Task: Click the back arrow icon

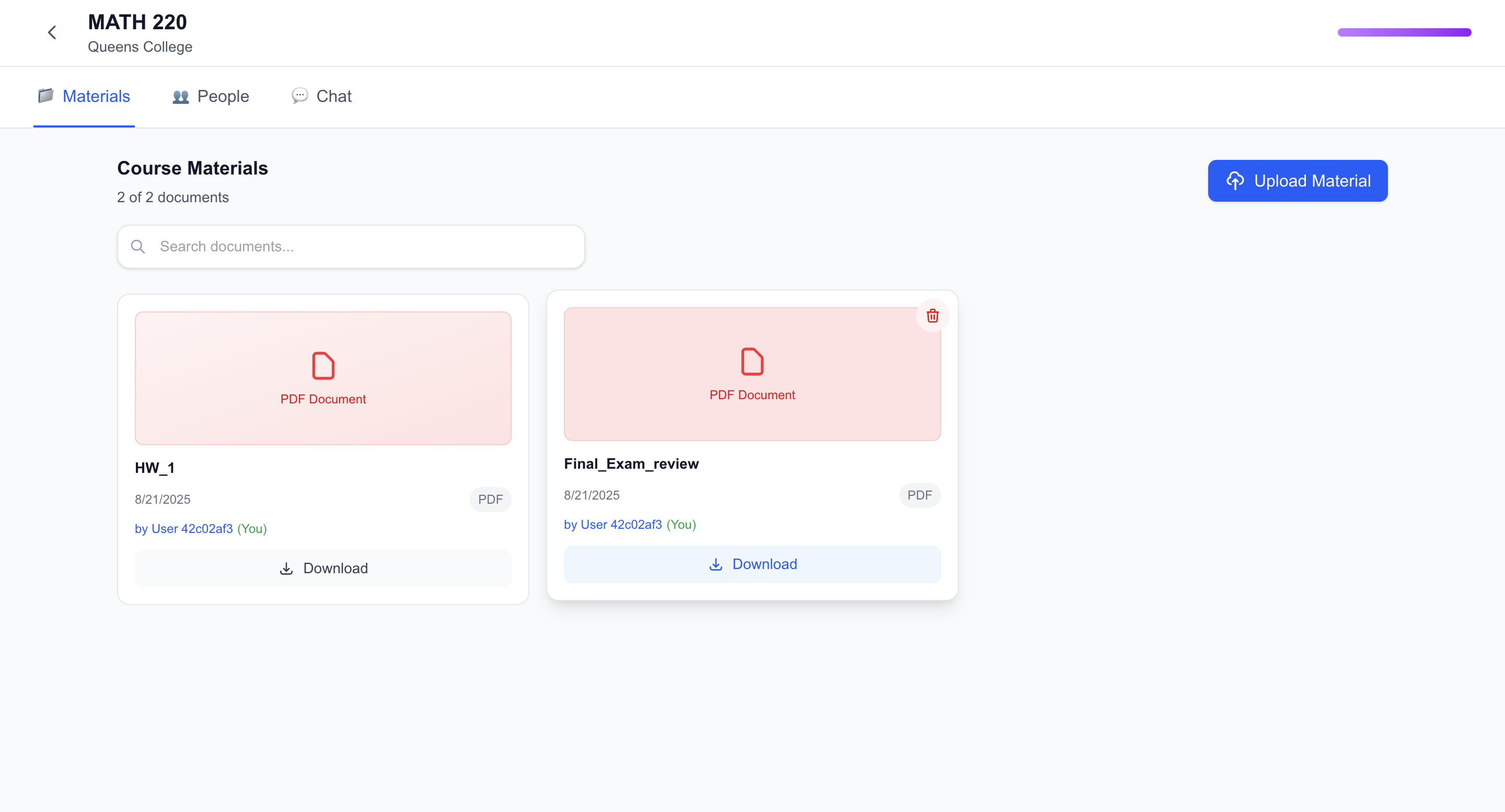Action: [x=52, y=33]
